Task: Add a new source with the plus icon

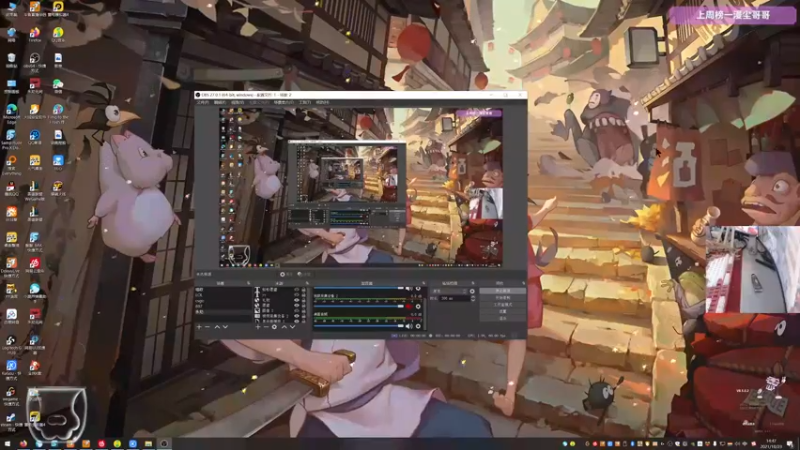Action: point(258,327)
